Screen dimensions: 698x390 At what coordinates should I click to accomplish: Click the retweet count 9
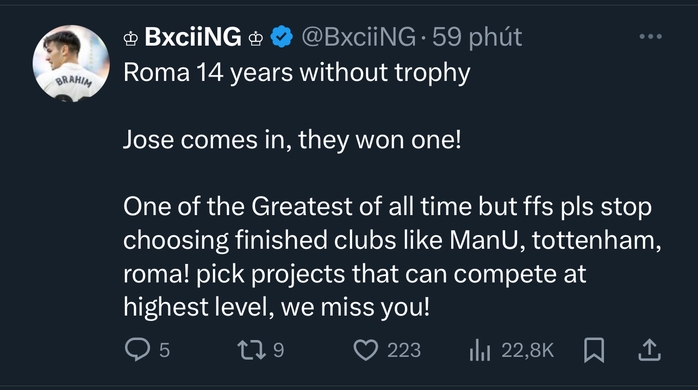point(278,350)
